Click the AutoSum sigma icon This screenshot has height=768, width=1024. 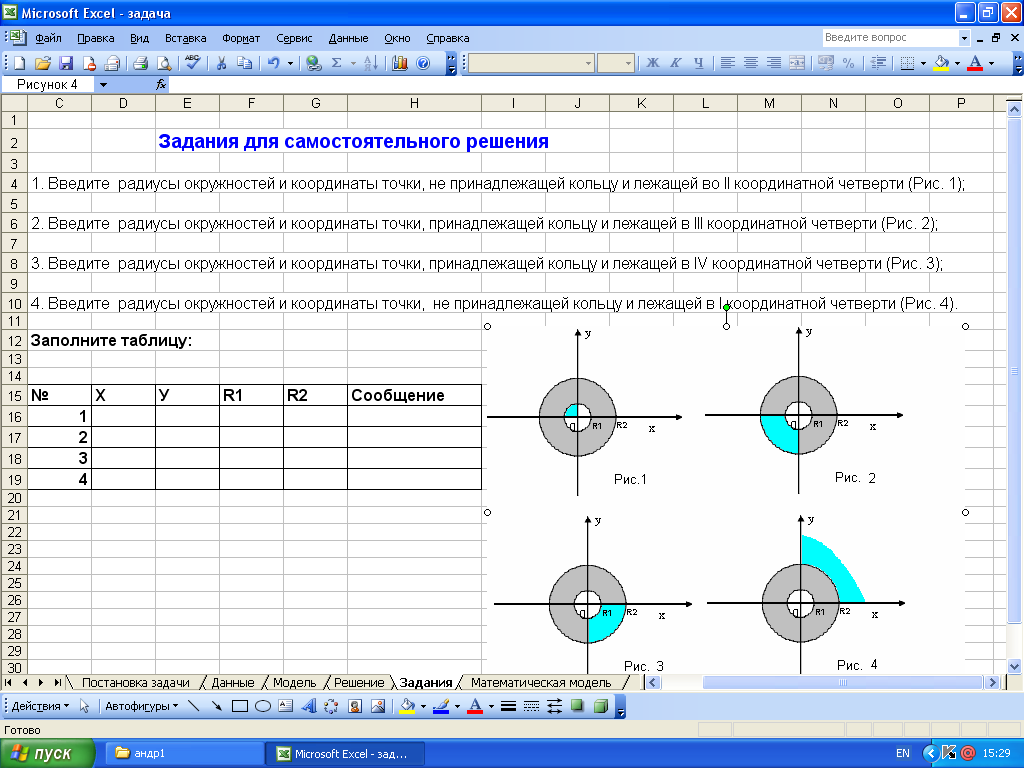[336, 63]
